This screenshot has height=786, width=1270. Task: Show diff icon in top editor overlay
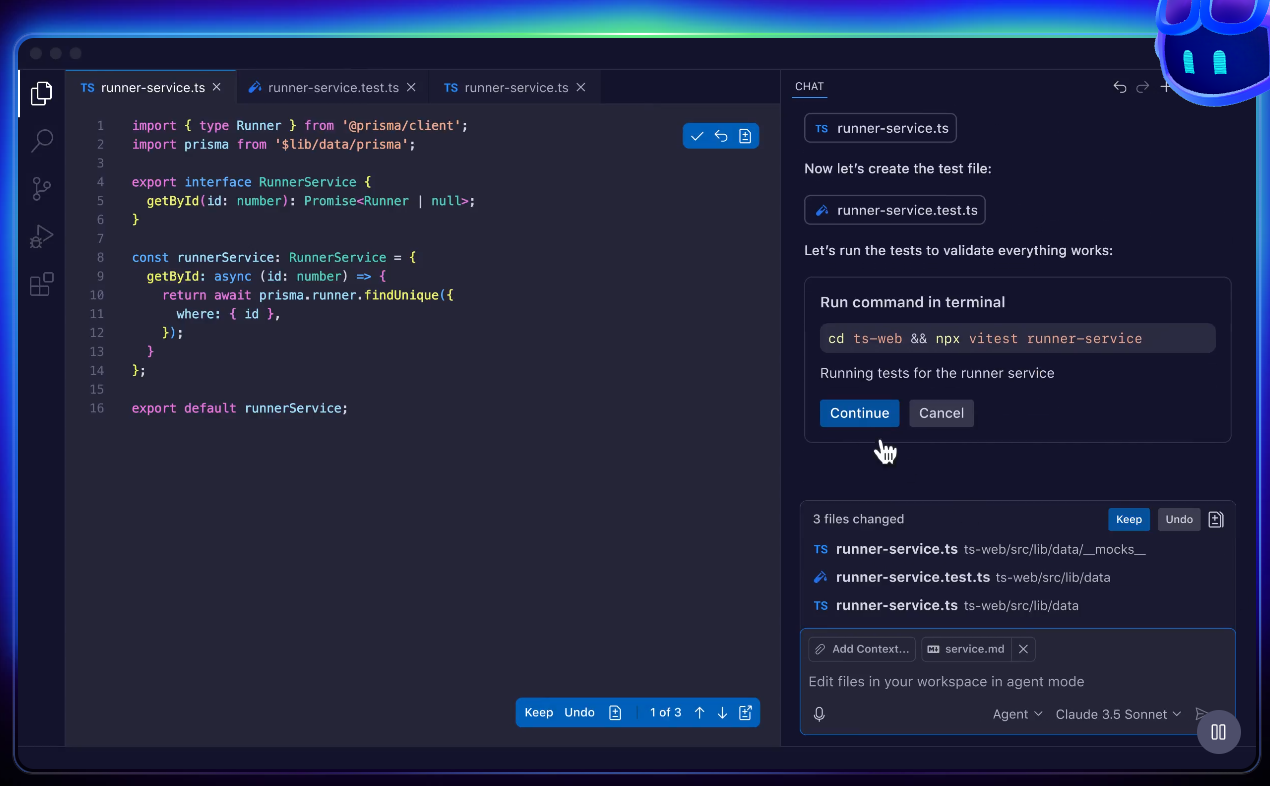click(745, 136)
